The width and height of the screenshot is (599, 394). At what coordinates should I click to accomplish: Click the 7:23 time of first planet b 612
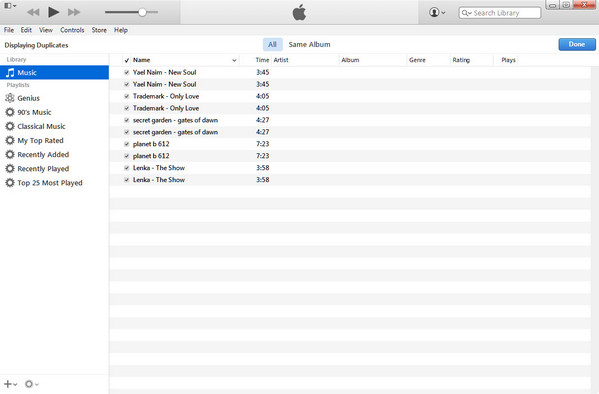pos(262,144)
